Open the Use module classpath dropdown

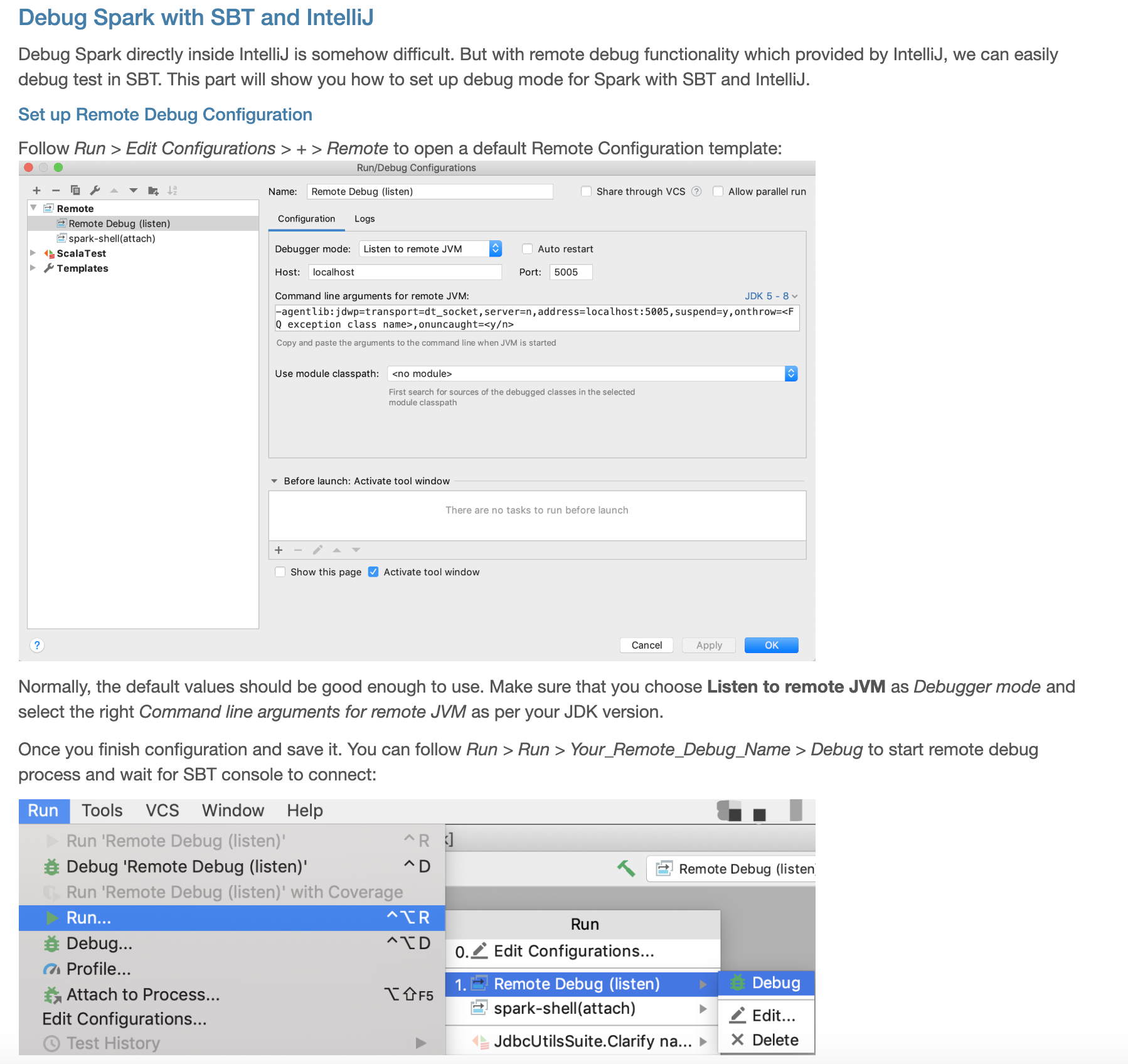point(592,374)
